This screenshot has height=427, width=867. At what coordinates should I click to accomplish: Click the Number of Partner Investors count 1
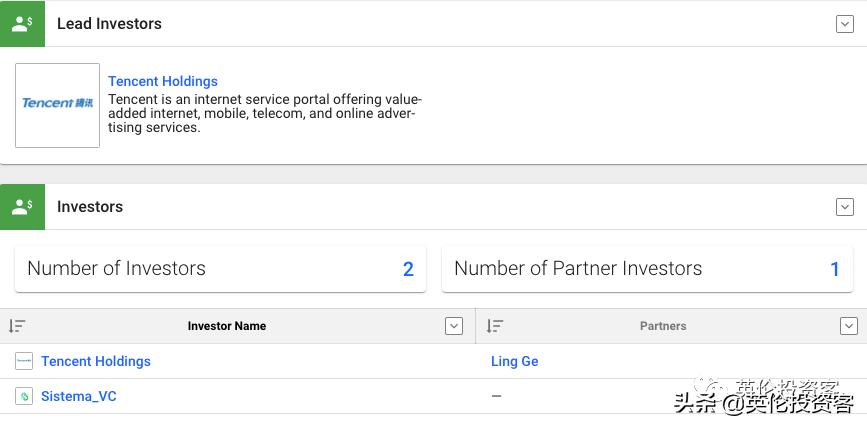835,269
